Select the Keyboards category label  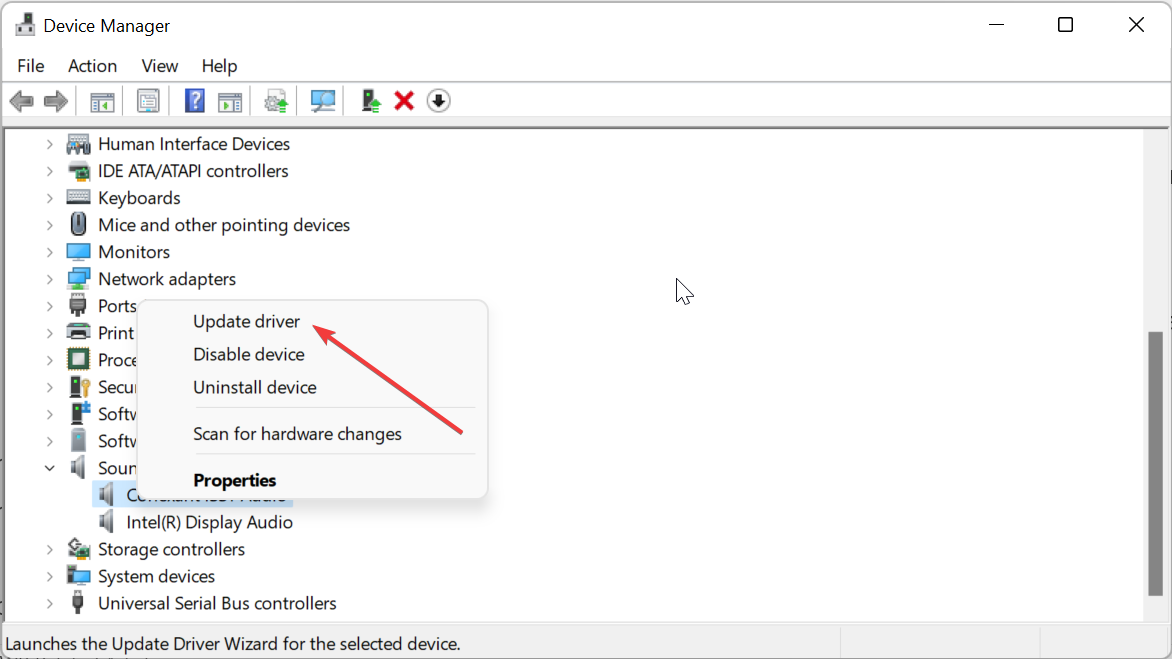click(x=139, y=198)
